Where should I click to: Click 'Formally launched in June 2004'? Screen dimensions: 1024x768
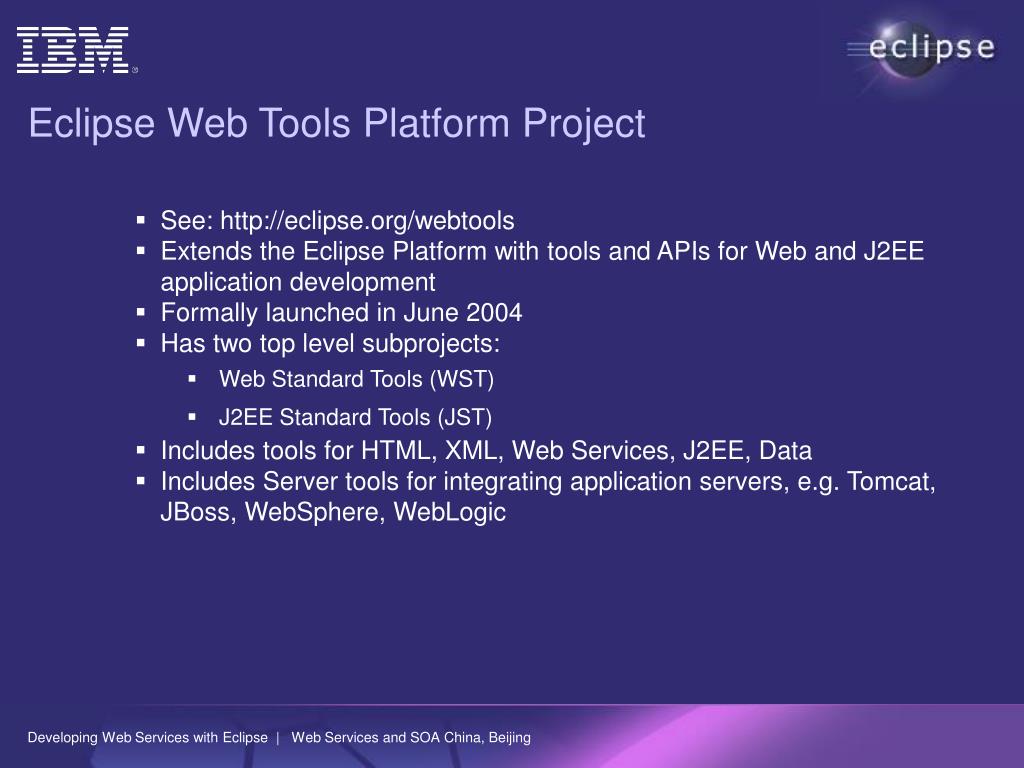pyautogui.click(x=342, y=313)
